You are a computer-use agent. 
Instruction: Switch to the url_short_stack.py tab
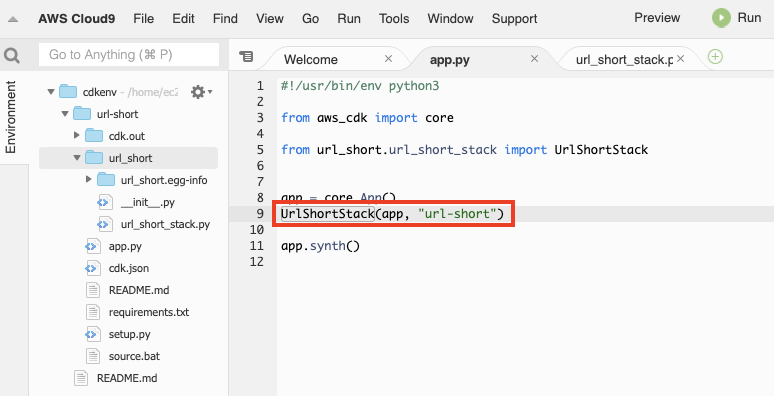click(x=624, y=60)
